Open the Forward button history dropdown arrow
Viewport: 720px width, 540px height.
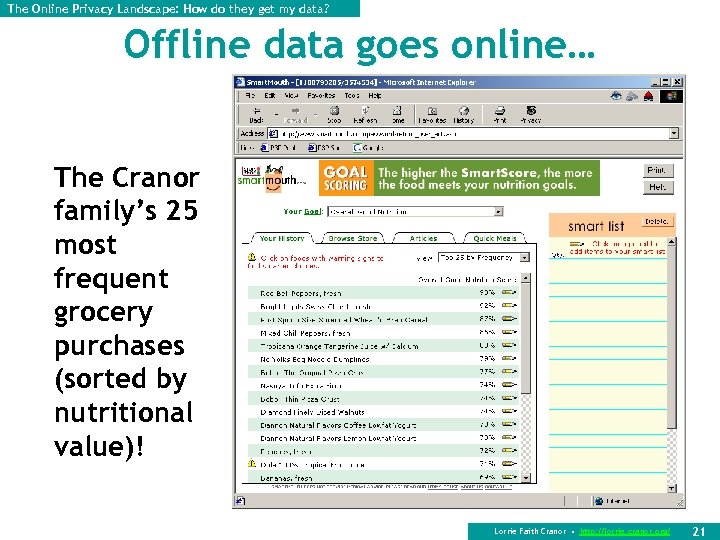click(x=315, y=115)
